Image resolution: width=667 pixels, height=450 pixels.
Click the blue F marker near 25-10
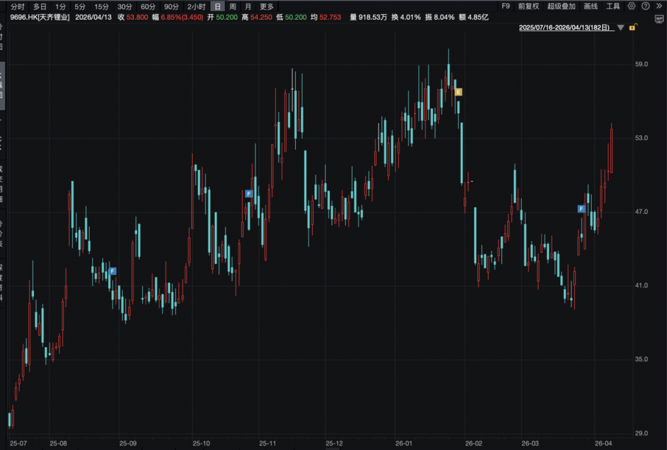coord(248,193)
